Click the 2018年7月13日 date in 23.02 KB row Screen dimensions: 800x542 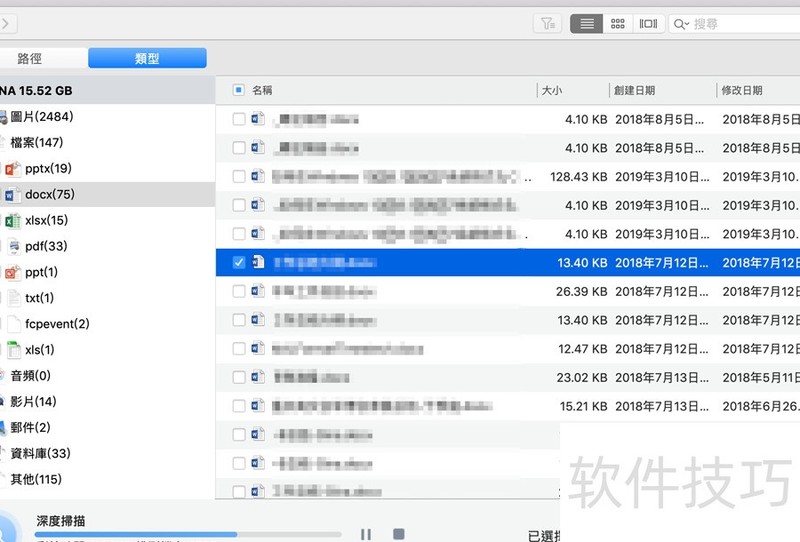(662, 378)
